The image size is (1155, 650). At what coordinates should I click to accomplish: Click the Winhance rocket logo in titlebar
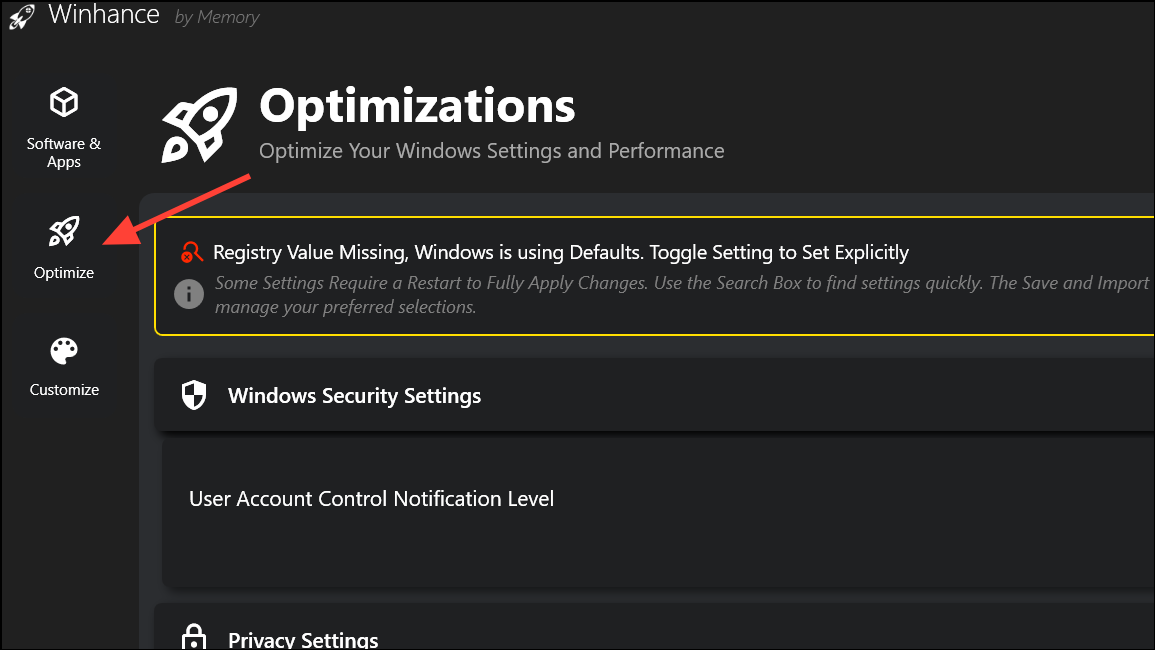21,16
